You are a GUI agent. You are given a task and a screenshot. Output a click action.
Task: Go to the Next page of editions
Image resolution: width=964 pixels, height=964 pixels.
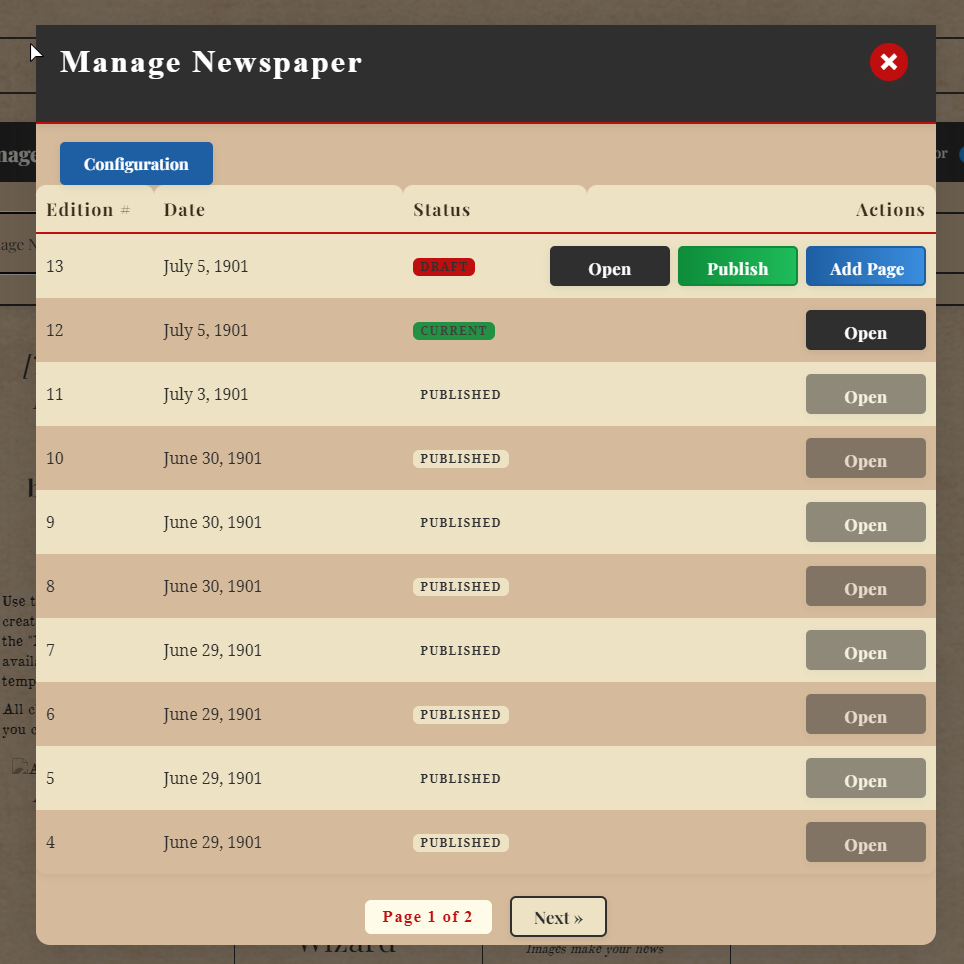tap(558, 917)
